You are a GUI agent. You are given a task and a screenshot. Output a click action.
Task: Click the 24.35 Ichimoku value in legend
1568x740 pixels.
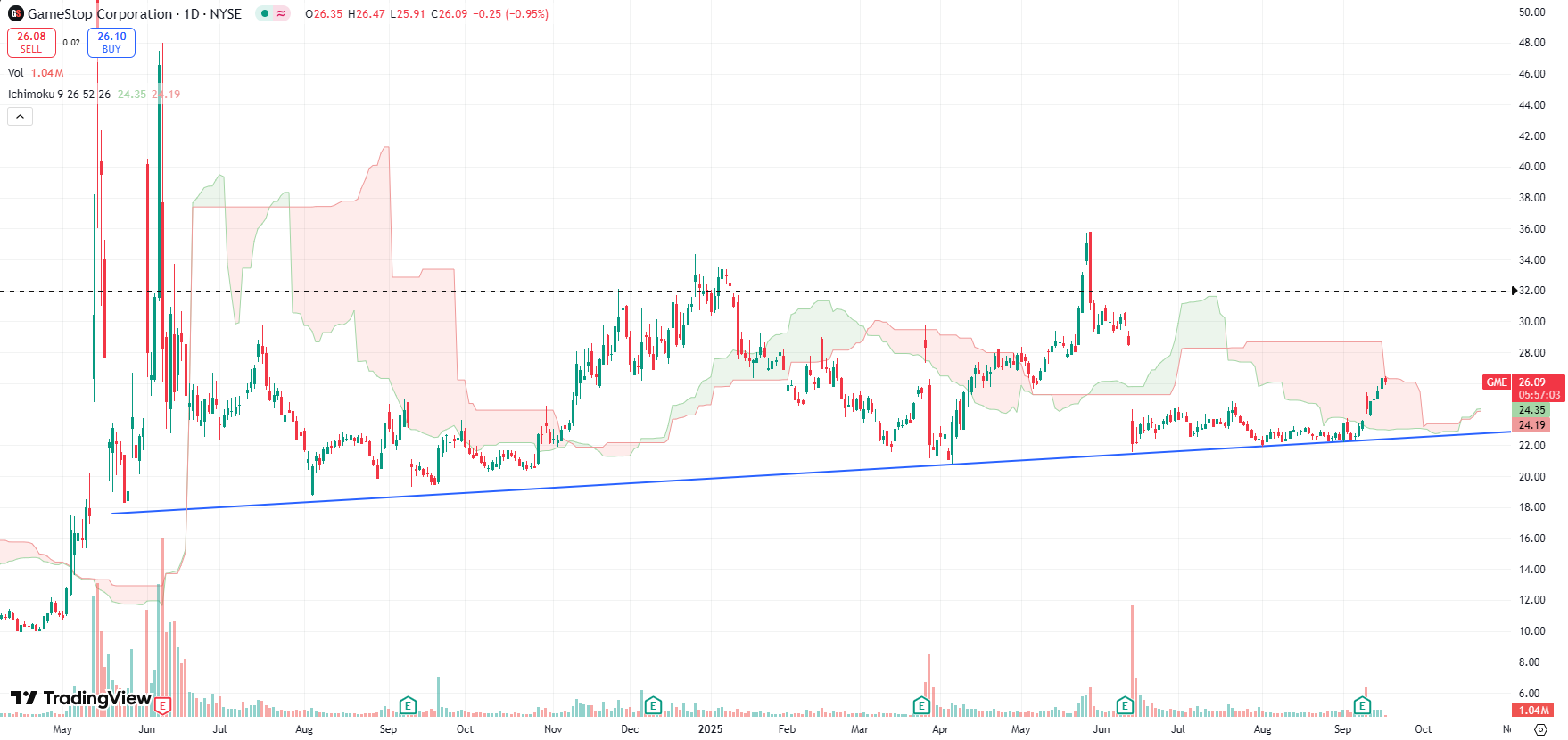click(132, 94)
